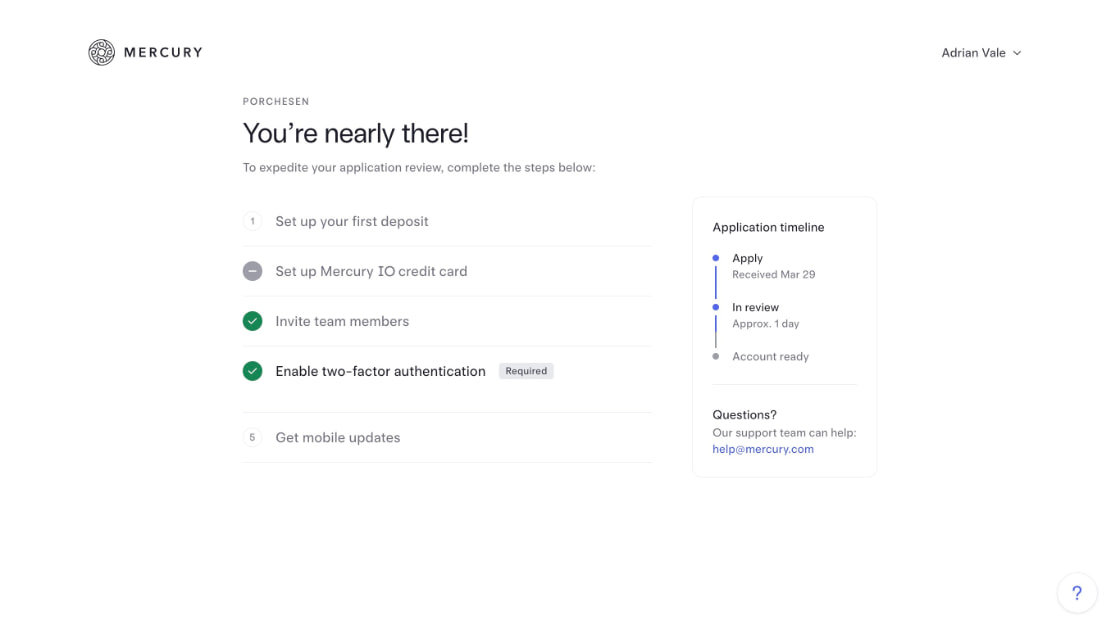Click the Required badge

click(526, 371)
